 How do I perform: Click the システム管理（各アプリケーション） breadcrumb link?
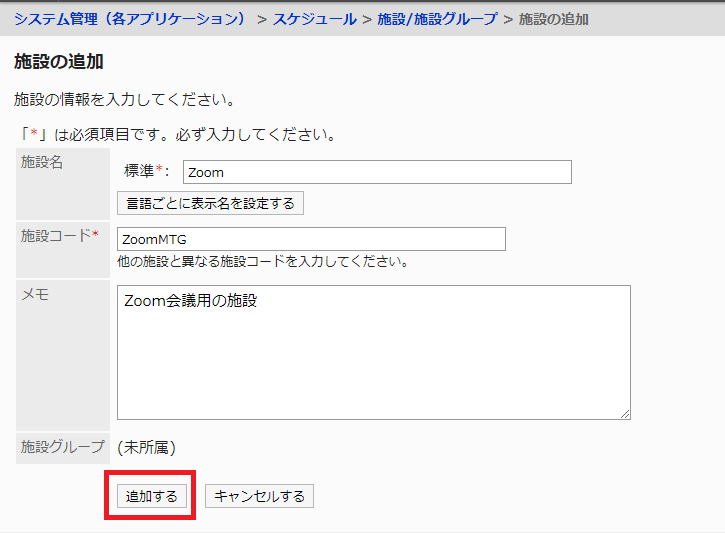pyautogui.click(x=130, y=19)
